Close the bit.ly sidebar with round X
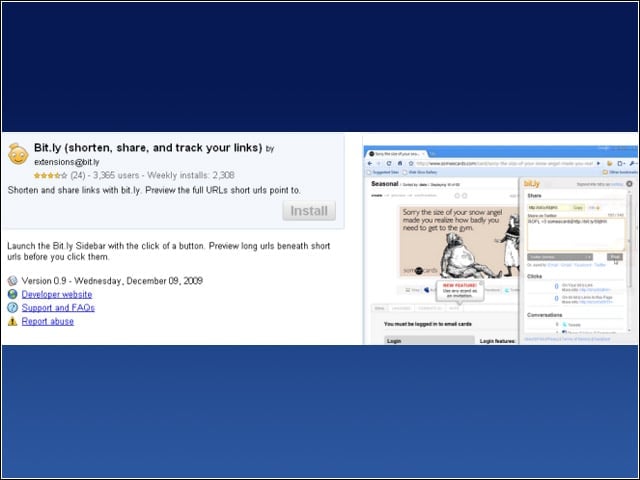 629,184
